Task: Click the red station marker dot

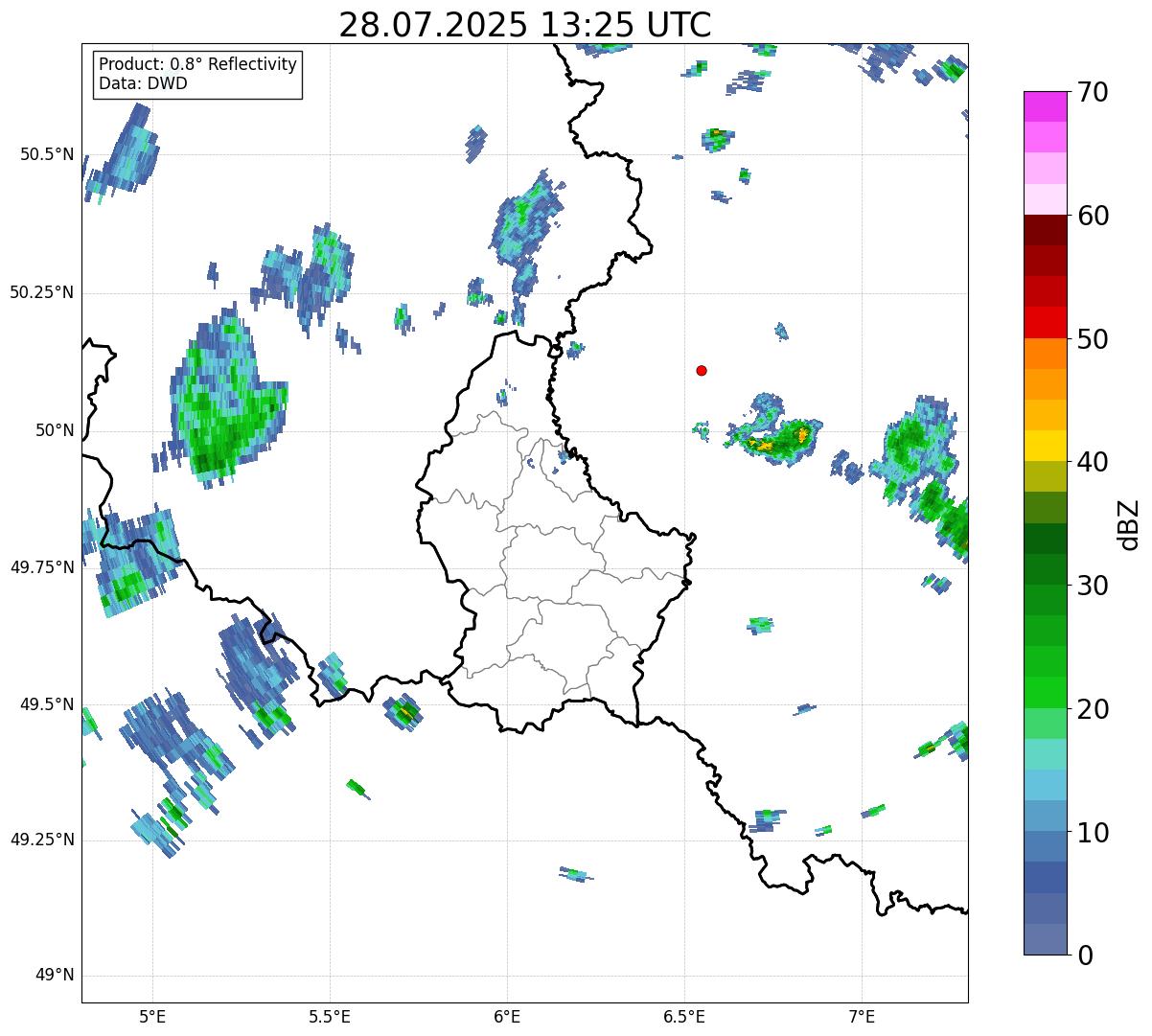Action: (x=702, y=370)
